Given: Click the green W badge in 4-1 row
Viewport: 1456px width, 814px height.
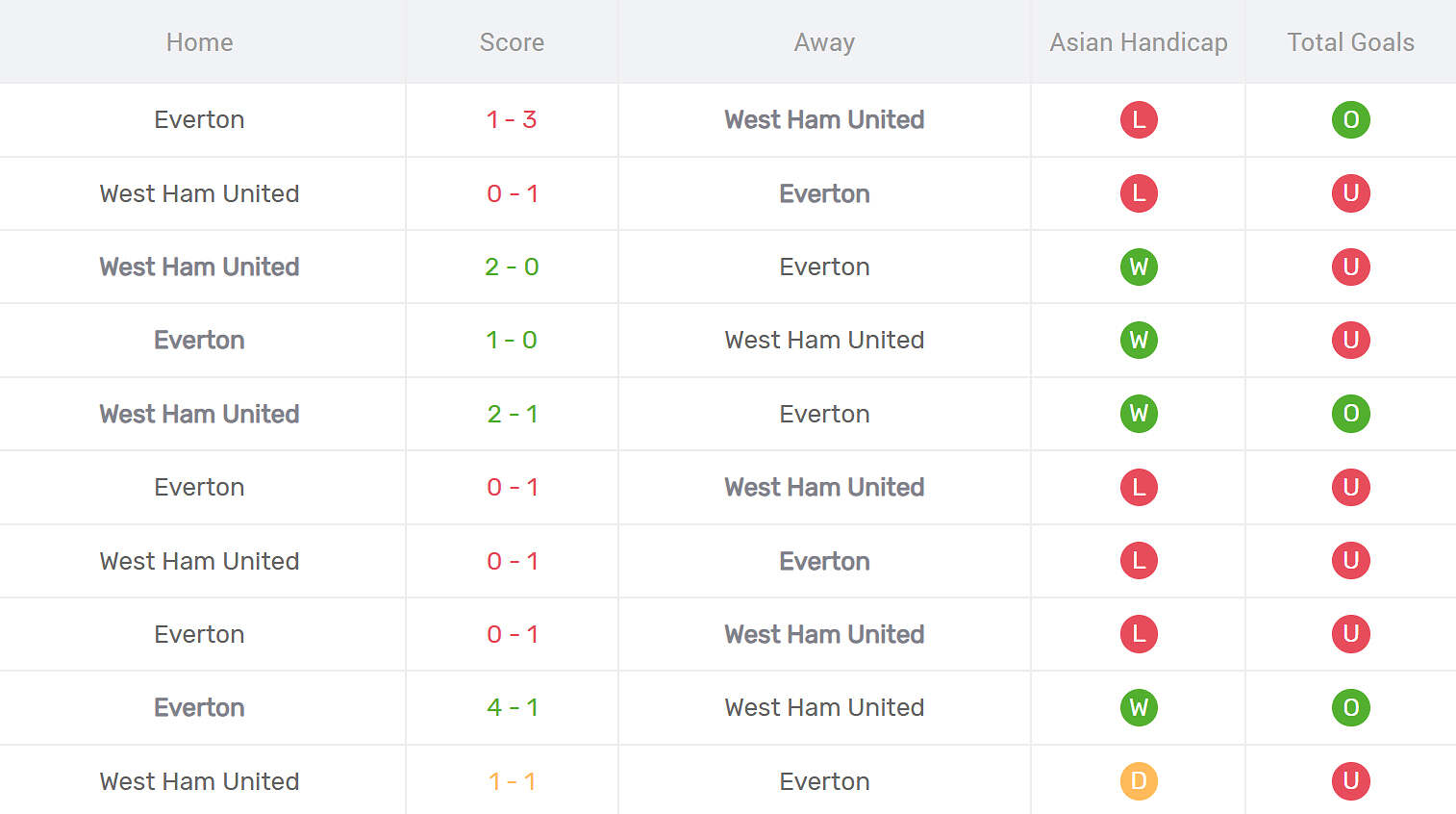Looking at the screenshot, I should point(1139,707).
